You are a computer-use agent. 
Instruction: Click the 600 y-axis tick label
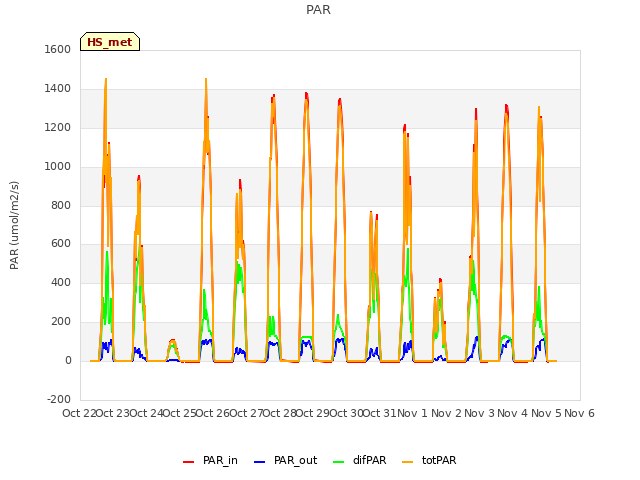point(61,244)
